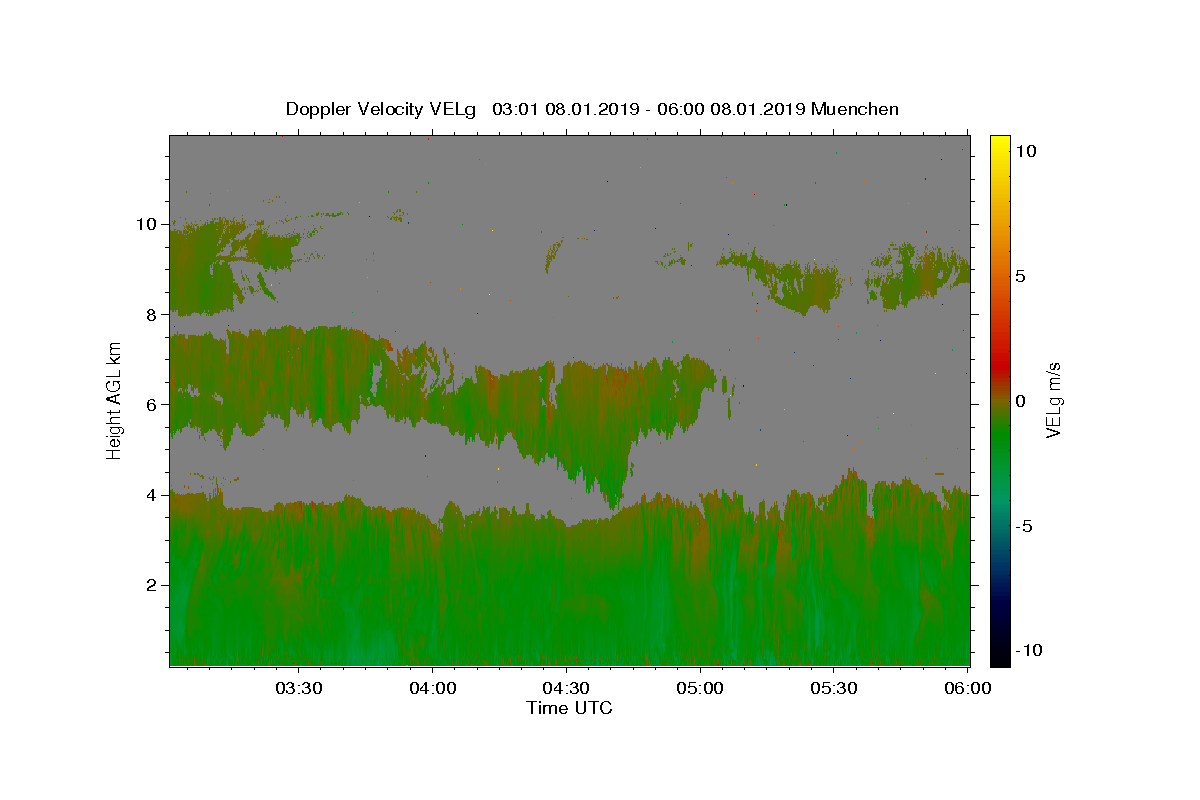
Task: Click the 04:00 time tick label
Action: click(x=433, y=688)
